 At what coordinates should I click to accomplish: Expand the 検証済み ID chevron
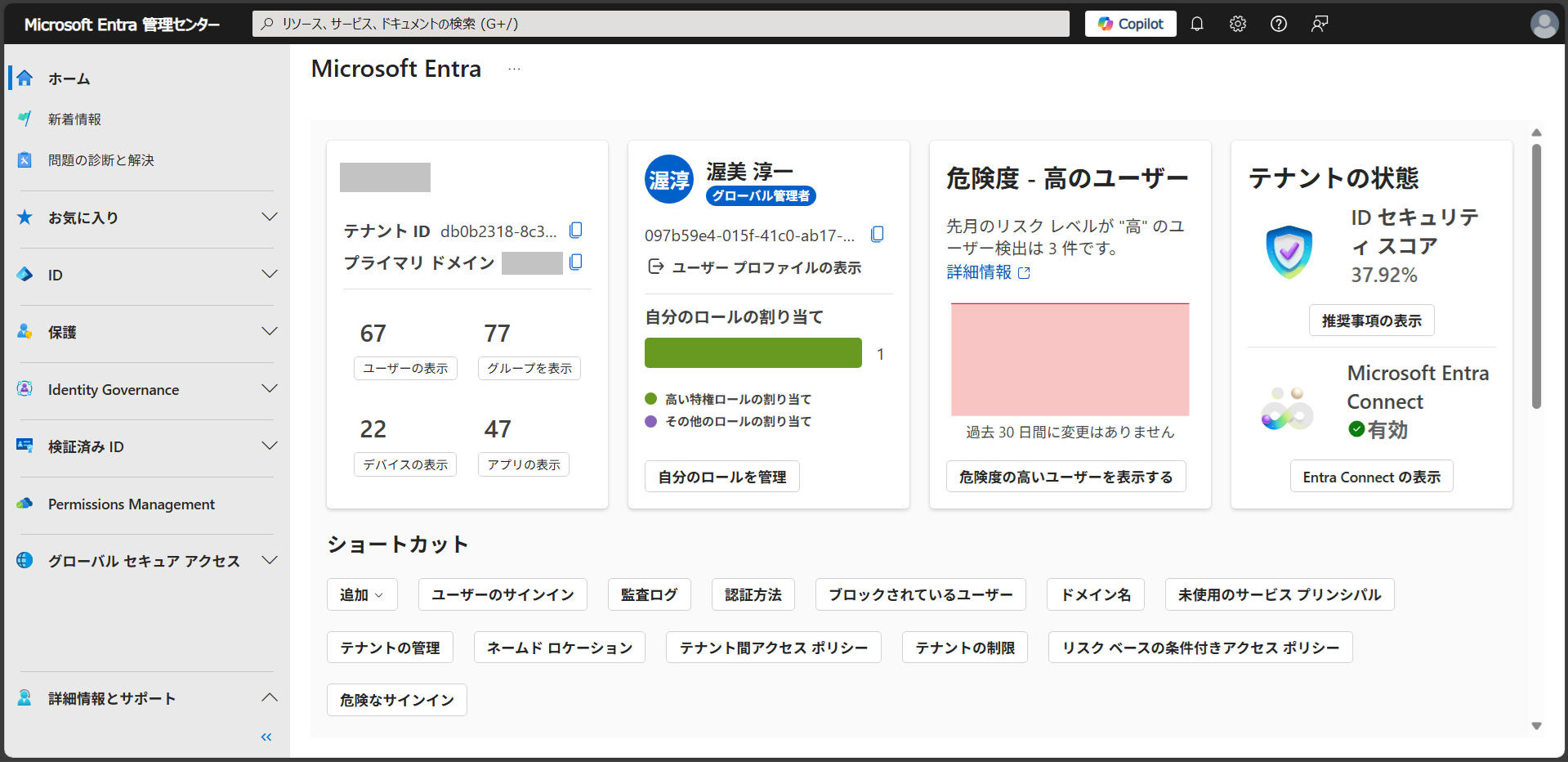[270, 446]
